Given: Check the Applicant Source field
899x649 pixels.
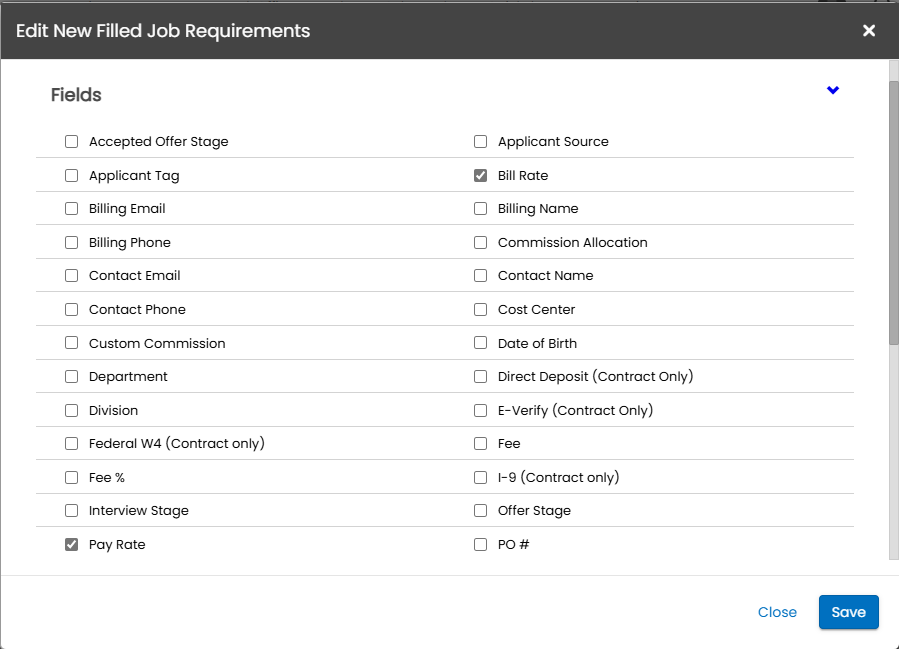Looking at the screenshot, I should [480, 142].
